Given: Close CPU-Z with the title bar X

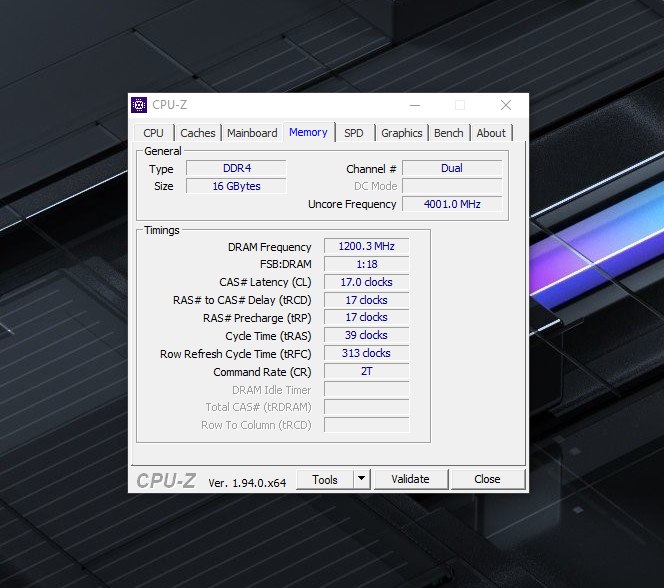Looking at the screenshot, I should (x=506, y=105).
